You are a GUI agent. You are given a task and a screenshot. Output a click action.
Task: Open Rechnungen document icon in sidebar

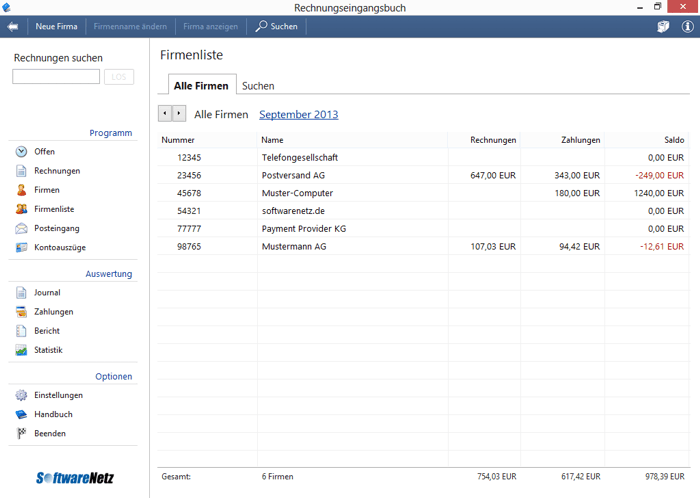(x=21, y=171)
